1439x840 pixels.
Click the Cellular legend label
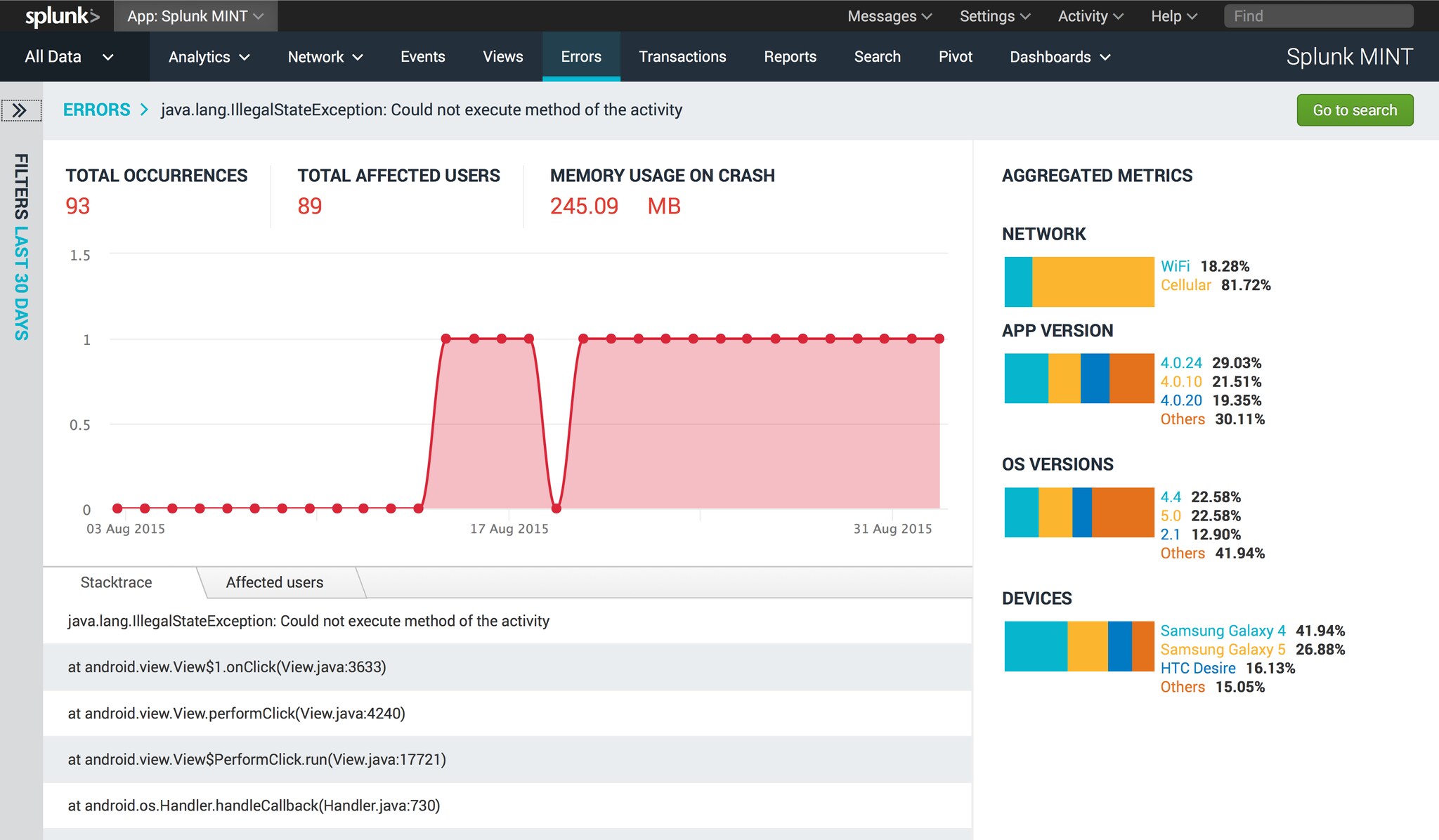point(1186,285)
